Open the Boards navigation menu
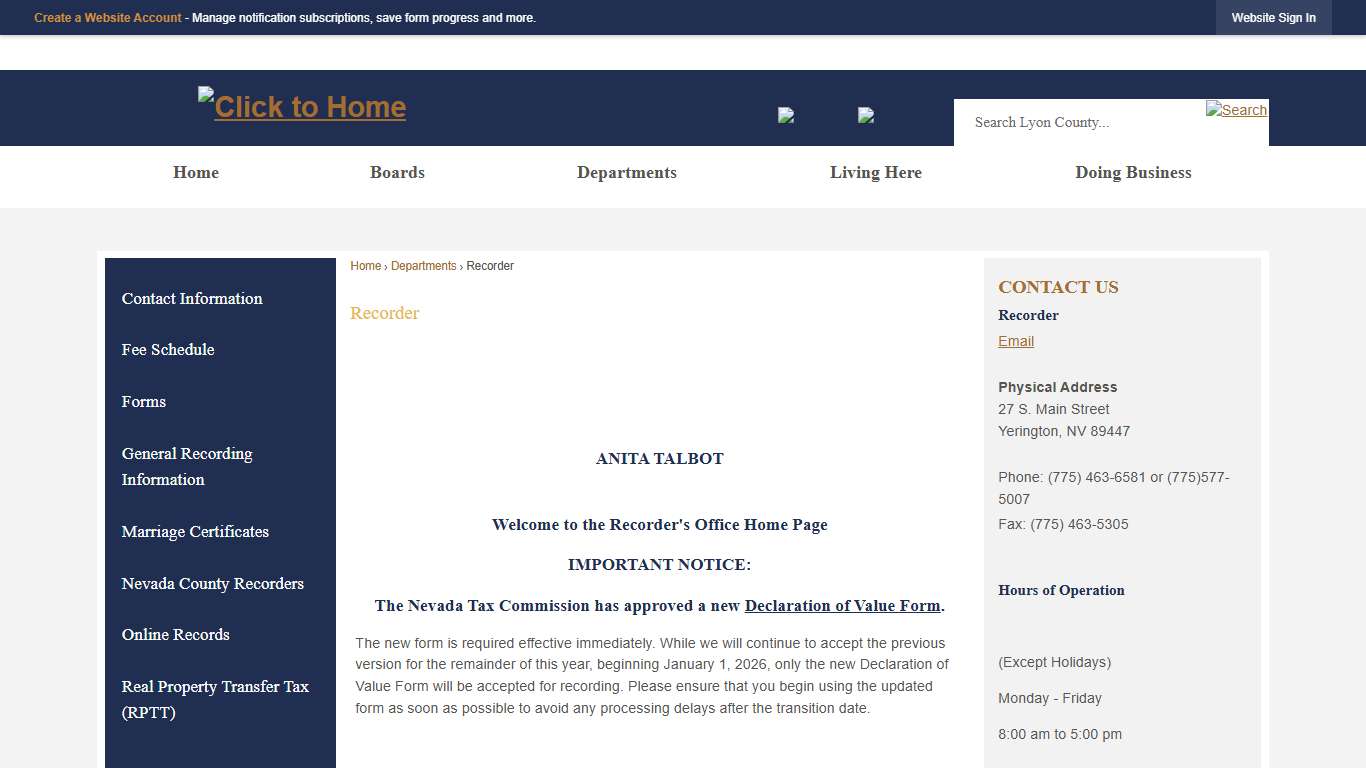 397,172
